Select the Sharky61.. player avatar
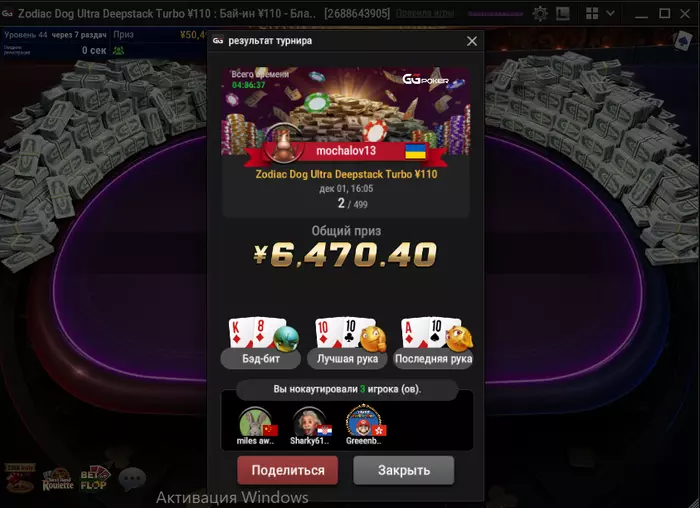The image size is (700, 508). [309, 421]
